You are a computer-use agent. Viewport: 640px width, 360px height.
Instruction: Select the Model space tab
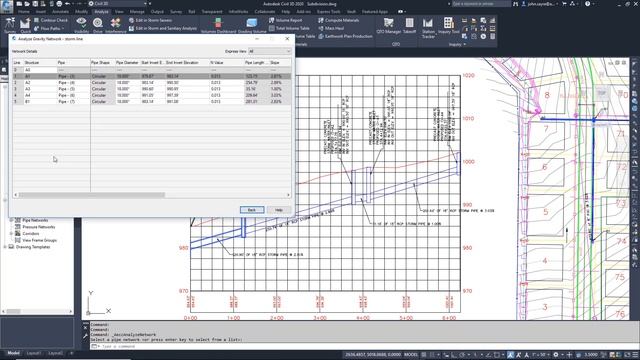pyautogui.click(x=13, y=353)
